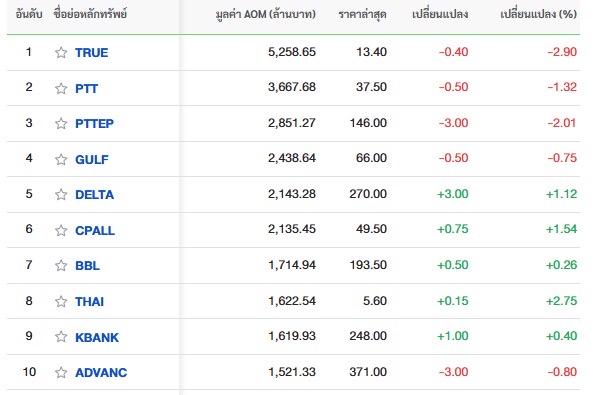Open the PTTEP stock page
Screen dimensions: 595x395
pyautogui.click(x=94, y=123)
